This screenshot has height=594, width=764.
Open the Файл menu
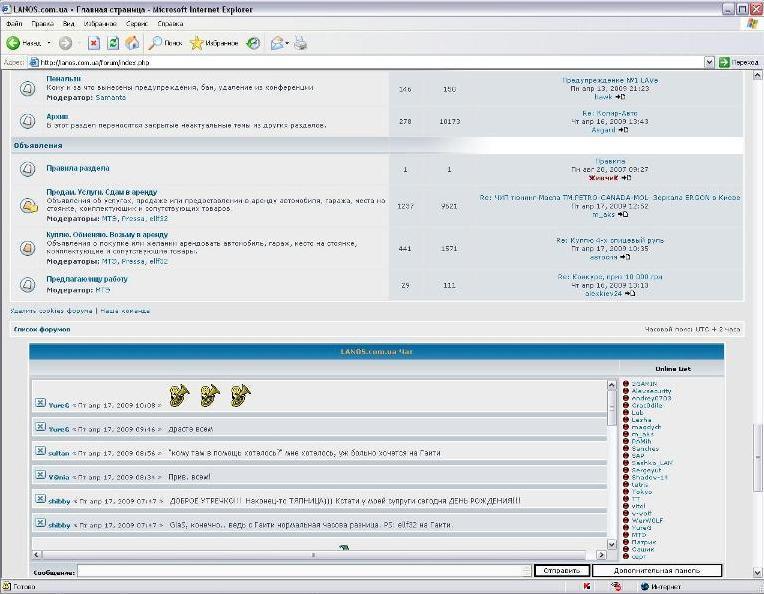coord(14,23)
